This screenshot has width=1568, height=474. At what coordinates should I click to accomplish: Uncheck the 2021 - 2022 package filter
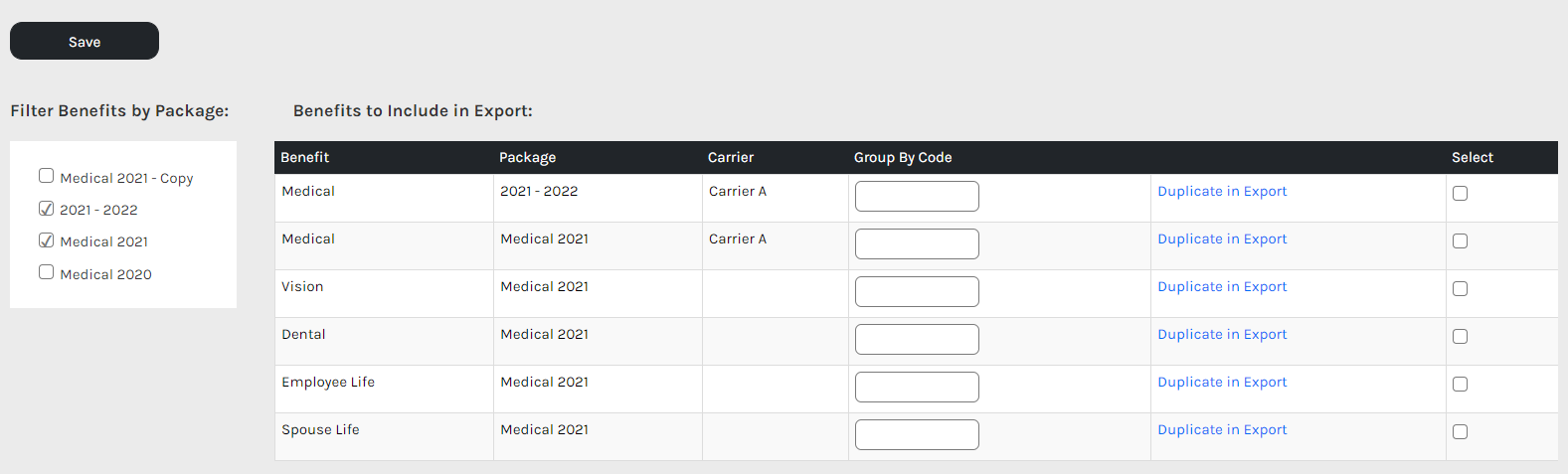pos(46,209)
